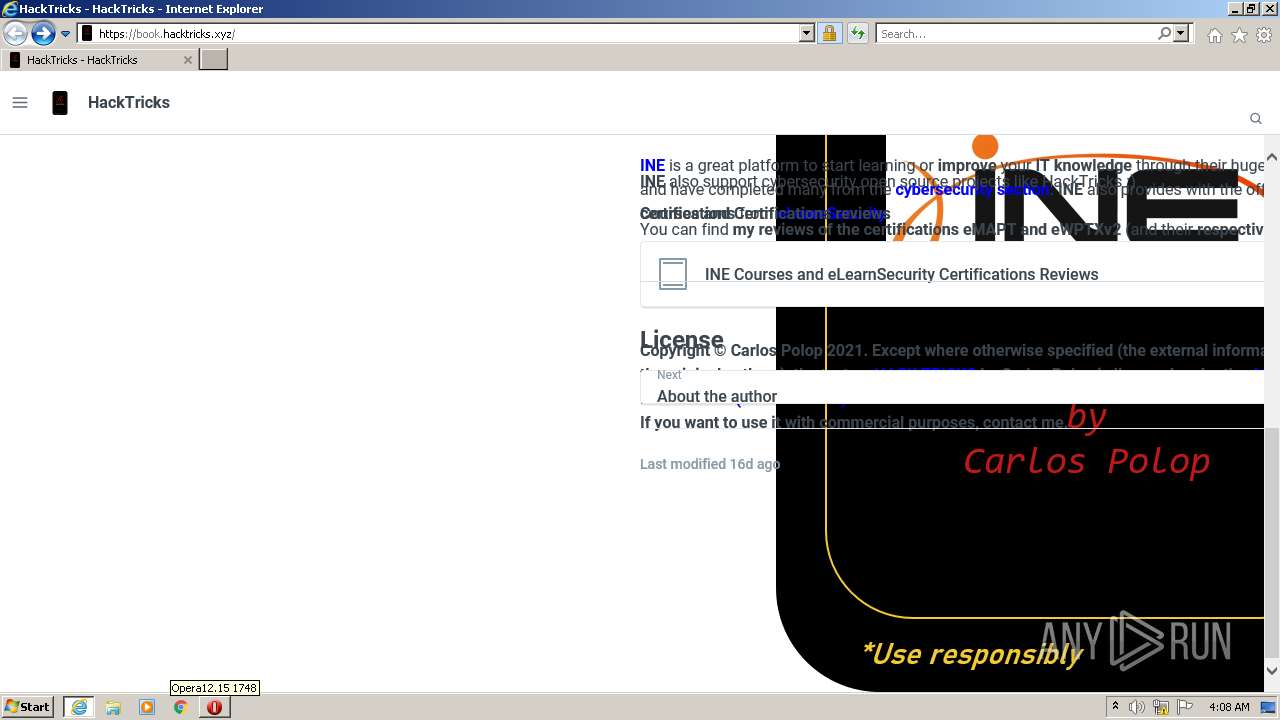1280x720 pixels.
Task: Open recent pages dropdown arrow
Action: coord(66,34)
